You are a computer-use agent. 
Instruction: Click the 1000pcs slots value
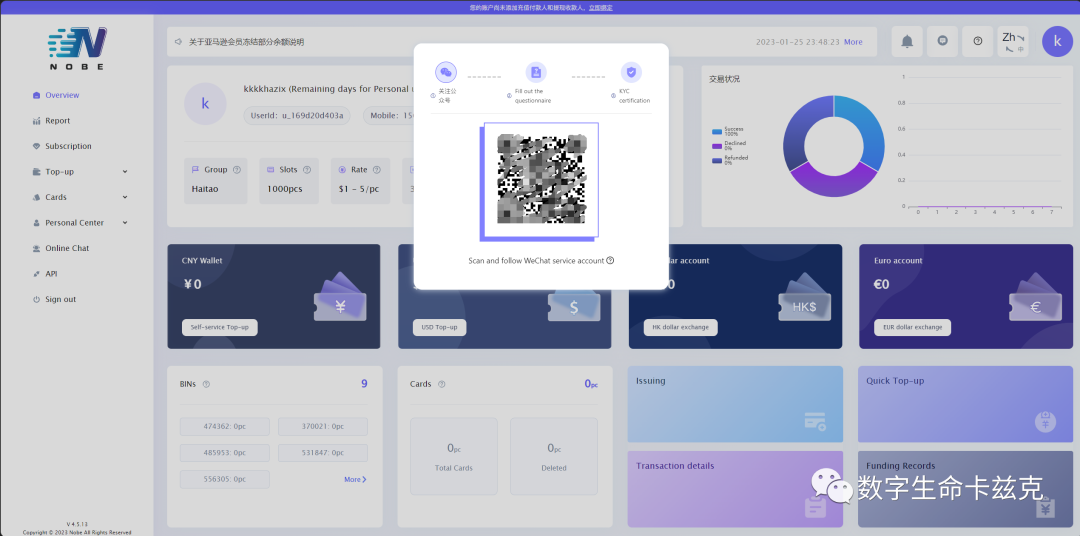(x=284, y=189)
